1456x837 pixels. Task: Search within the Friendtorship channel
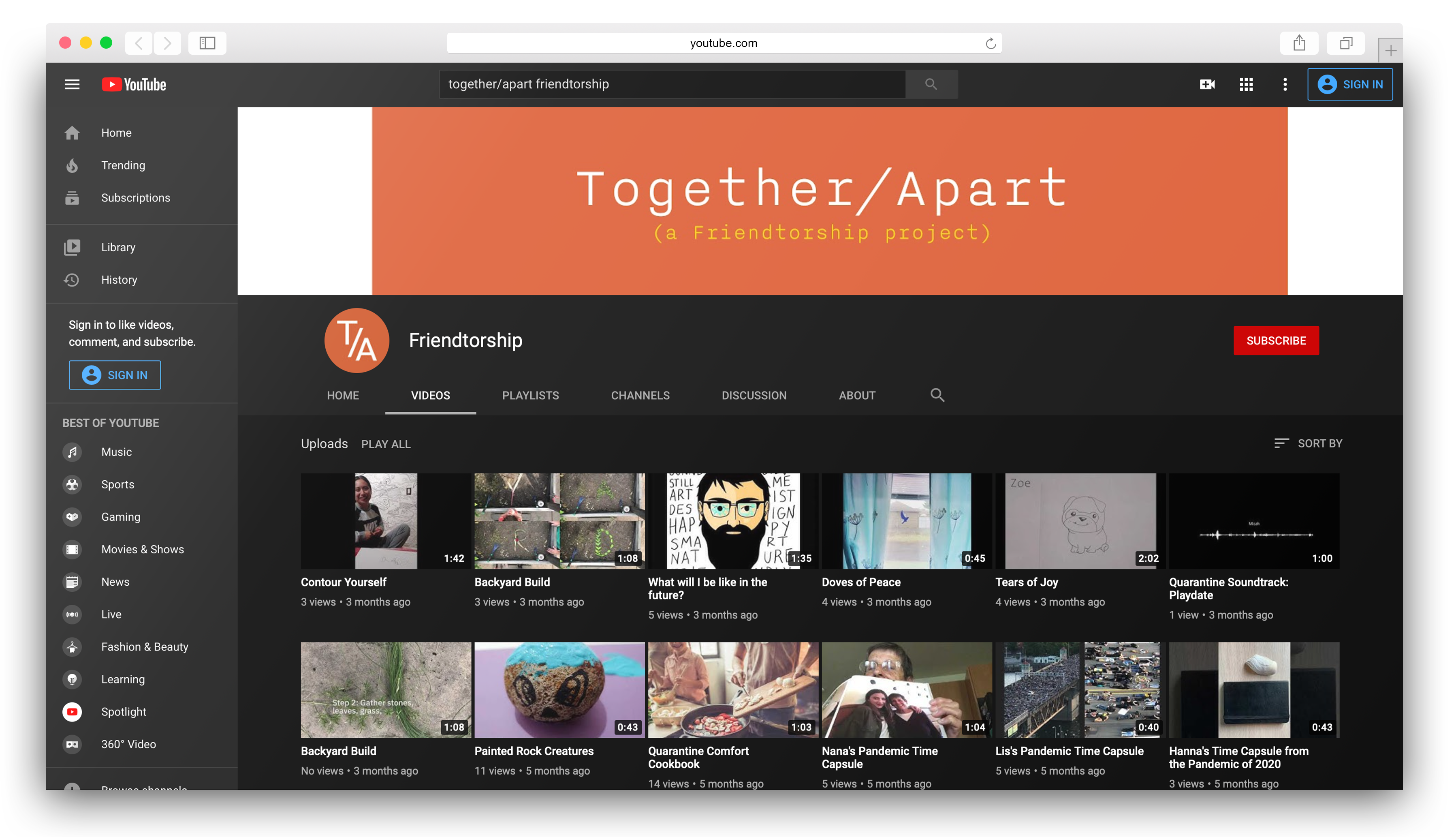click(x=937, y=395)
